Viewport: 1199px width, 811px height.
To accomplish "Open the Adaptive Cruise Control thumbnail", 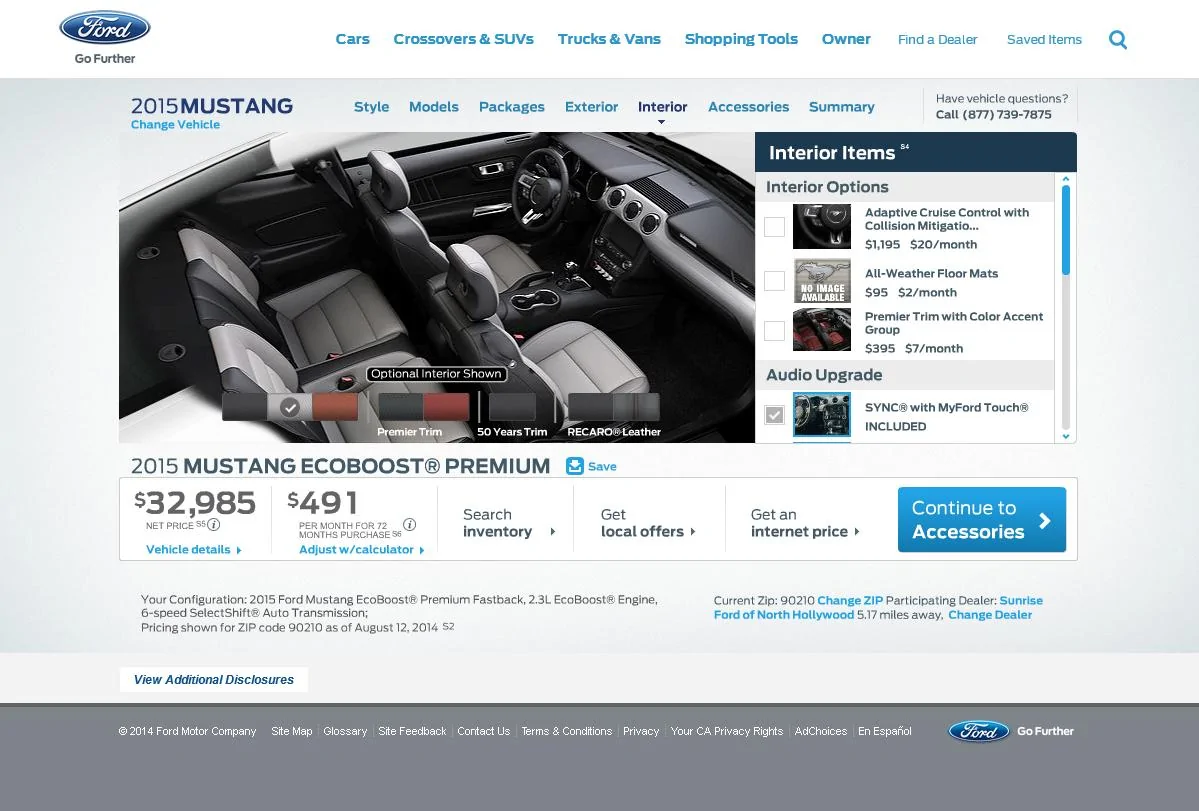I will point(821,226).
